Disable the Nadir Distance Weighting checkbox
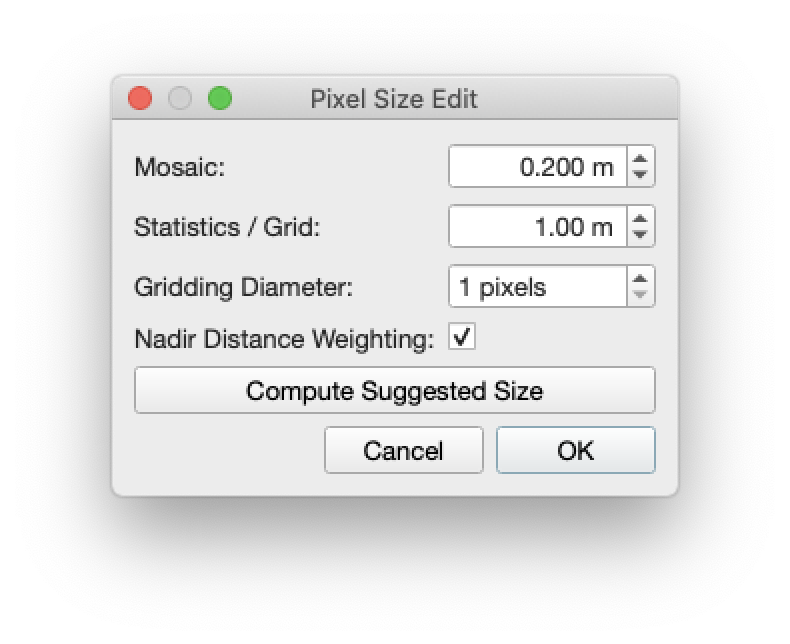The width and height of the screenshot is (790, 644). tap(462, 337)
